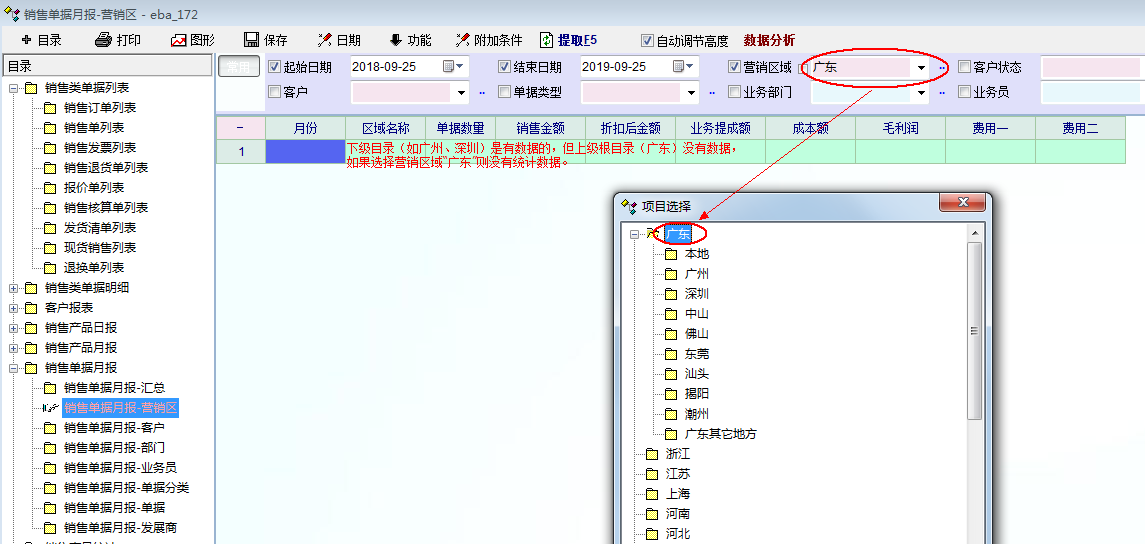Click the 提取E5 refresh icon
The width and height of the screenshot is (1145, 544).
pyautogui.click(x=547, y=40)
